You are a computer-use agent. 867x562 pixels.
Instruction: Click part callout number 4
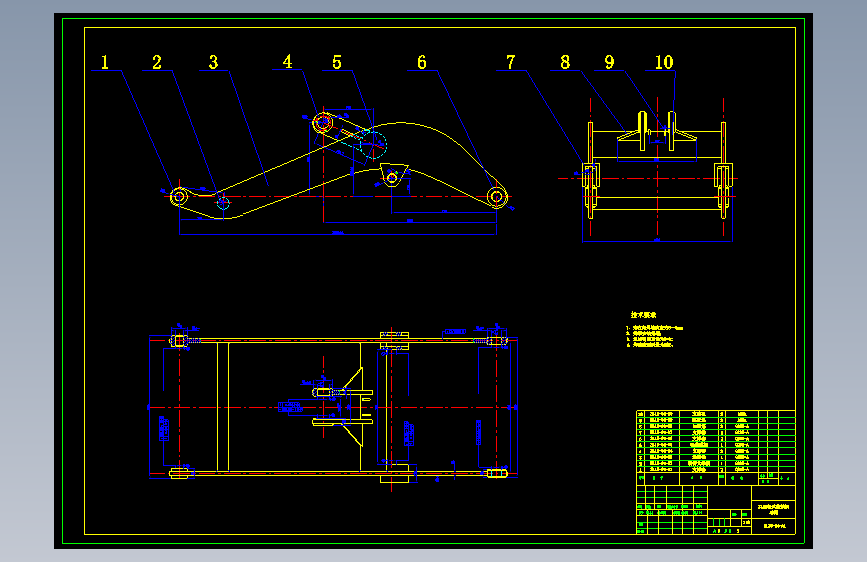click(x=288, y=61)
